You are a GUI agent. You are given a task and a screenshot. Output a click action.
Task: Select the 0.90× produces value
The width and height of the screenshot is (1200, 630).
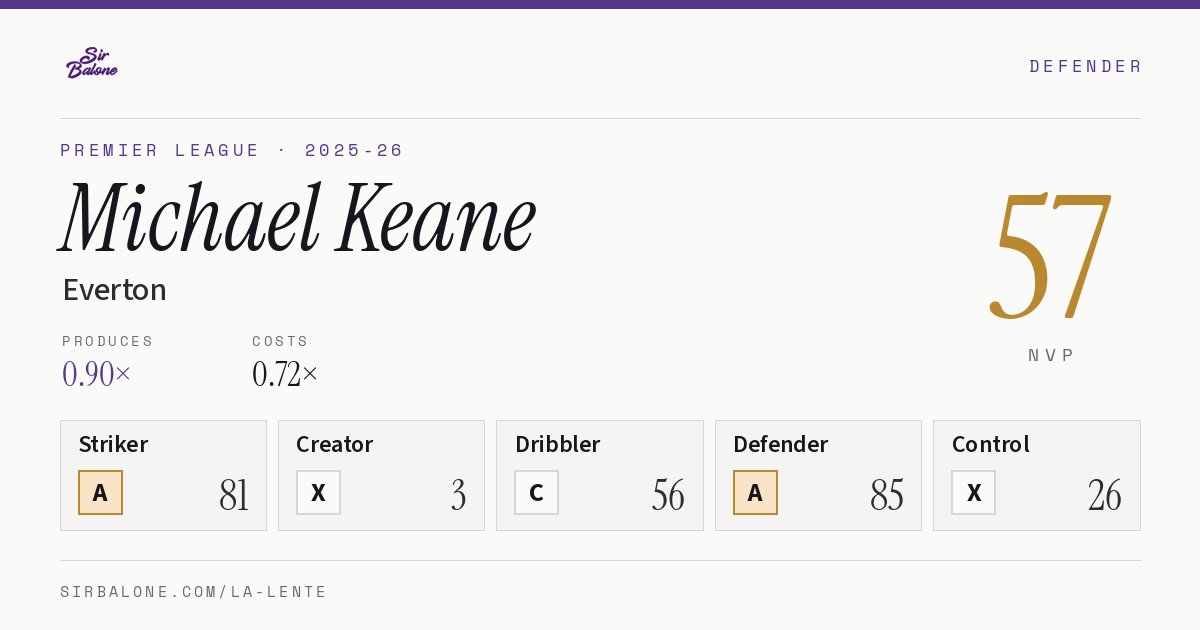[97, 374]
